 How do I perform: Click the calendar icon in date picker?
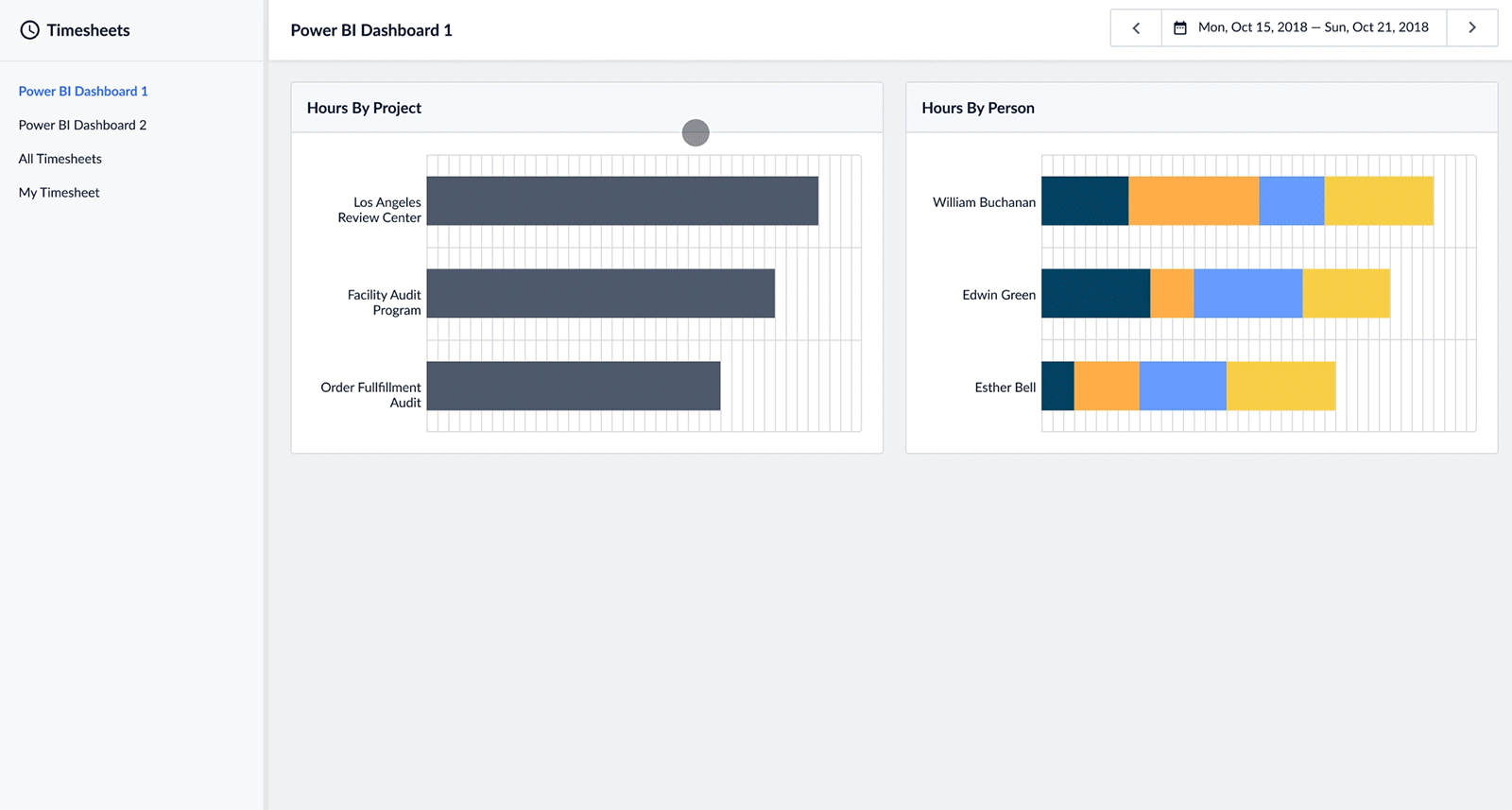pos(1180,28)
